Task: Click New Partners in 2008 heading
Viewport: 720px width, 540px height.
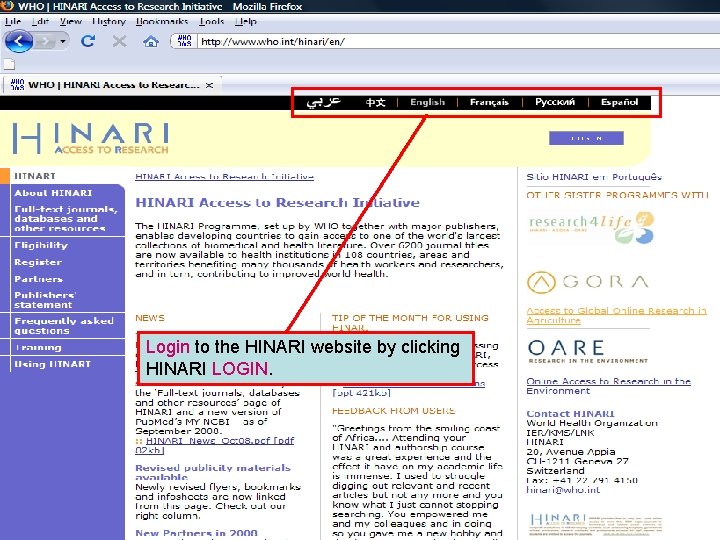Action: pos(196,533)
